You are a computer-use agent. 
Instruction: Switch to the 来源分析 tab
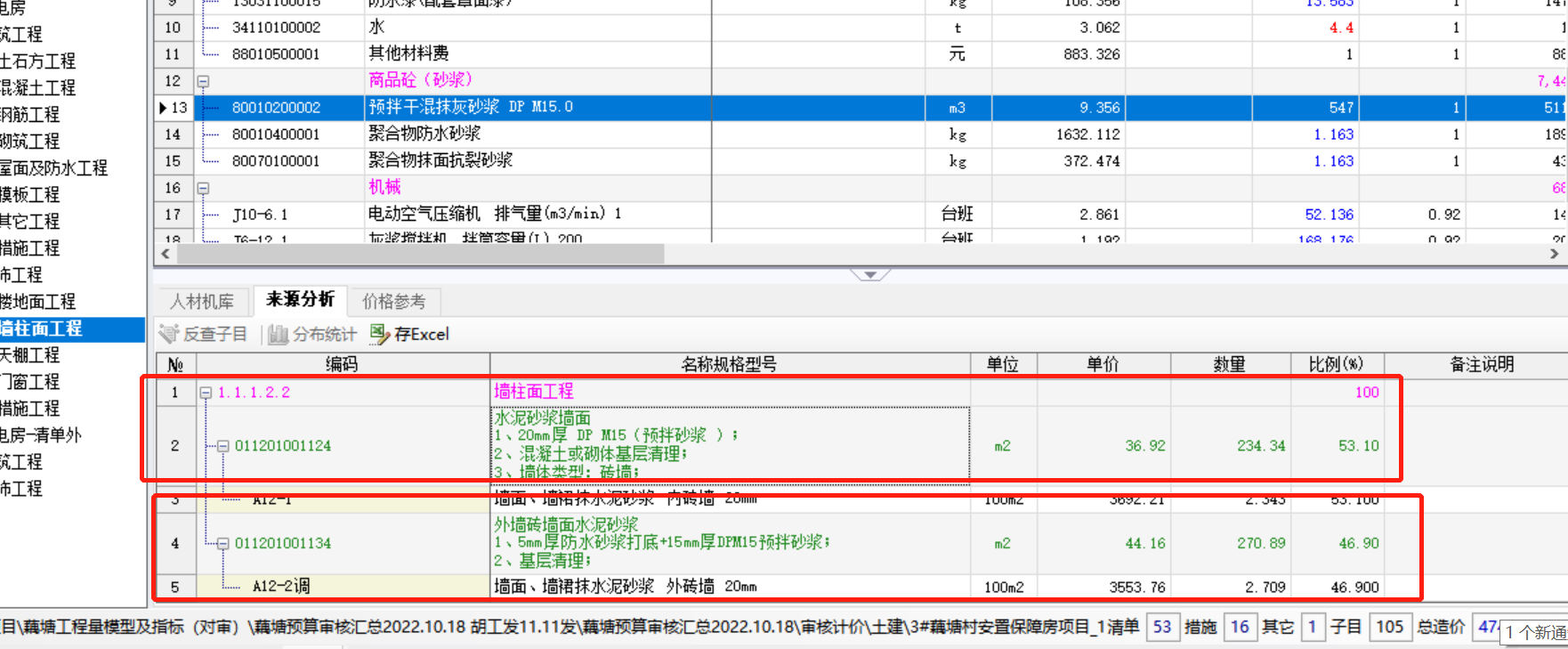coord(301,299)
